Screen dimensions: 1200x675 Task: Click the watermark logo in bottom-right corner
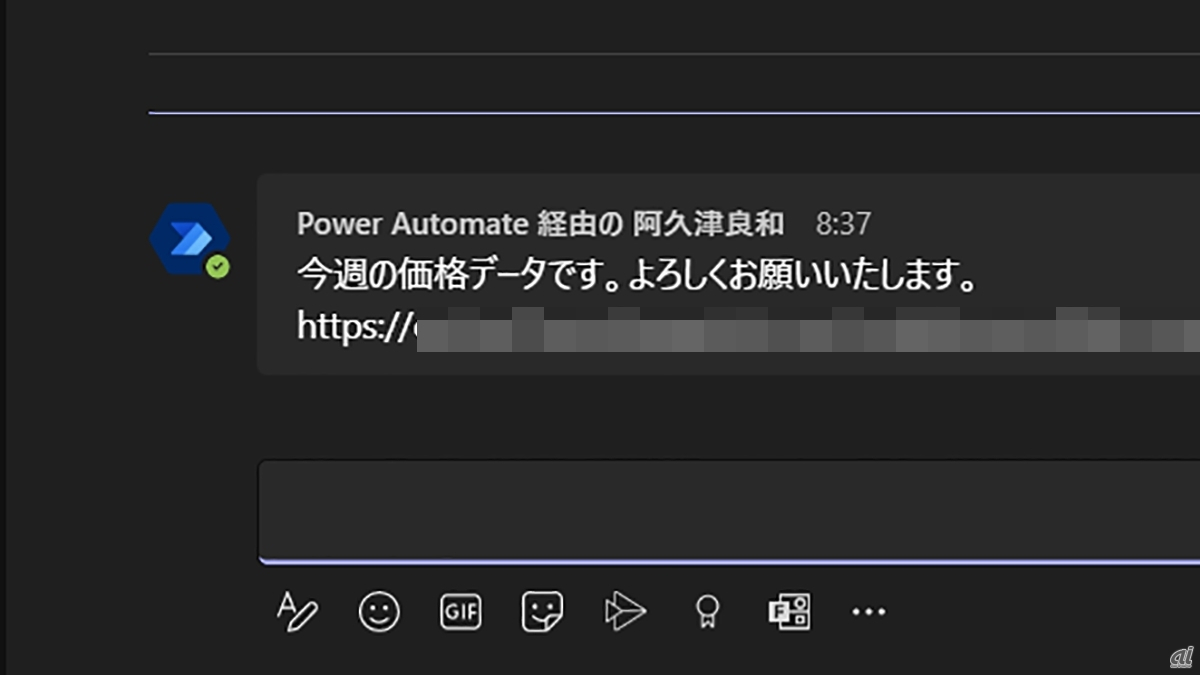pos(1181,655)
